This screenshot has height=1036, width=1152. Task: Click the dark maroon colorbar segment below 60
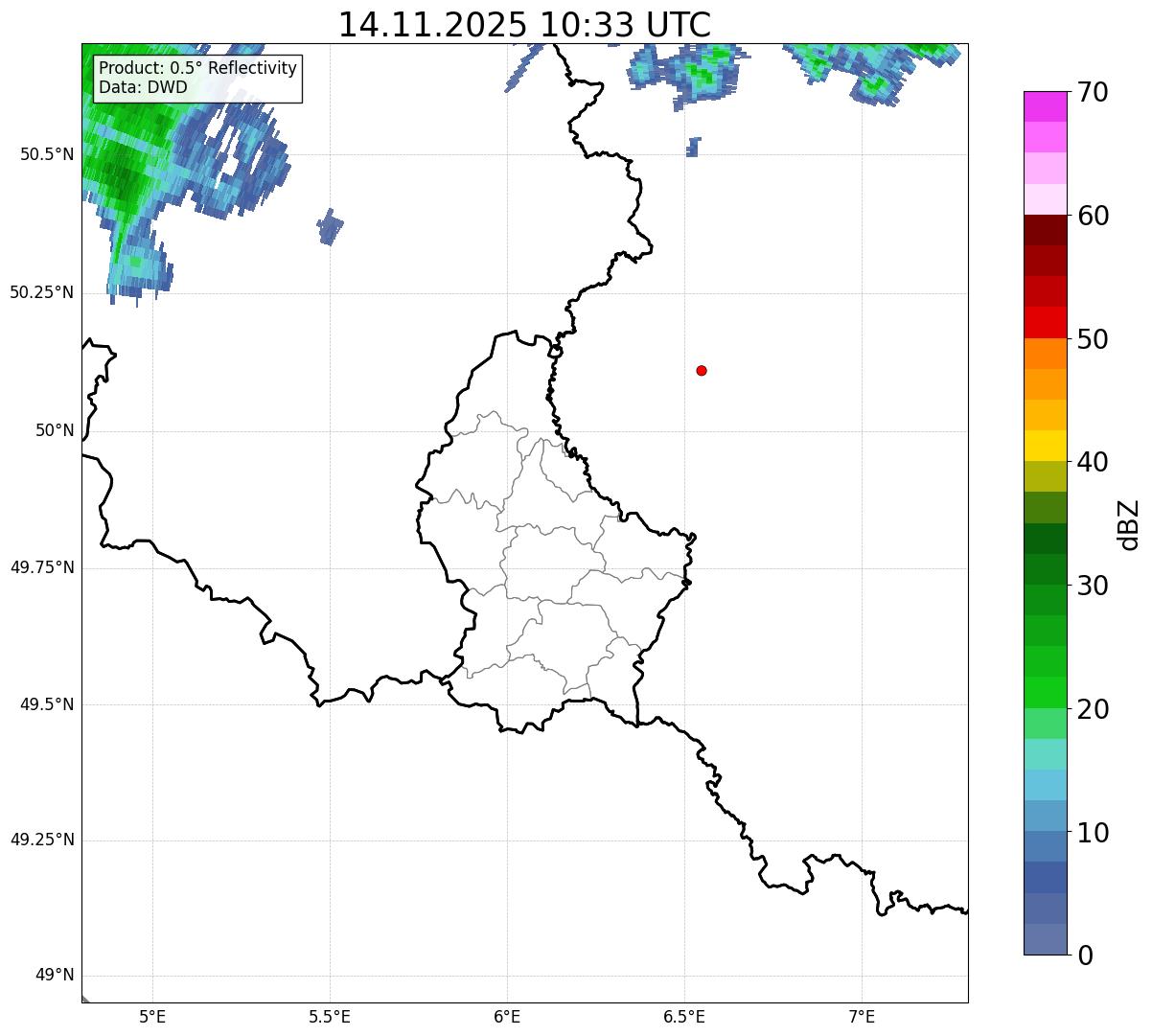(1046, 230)
